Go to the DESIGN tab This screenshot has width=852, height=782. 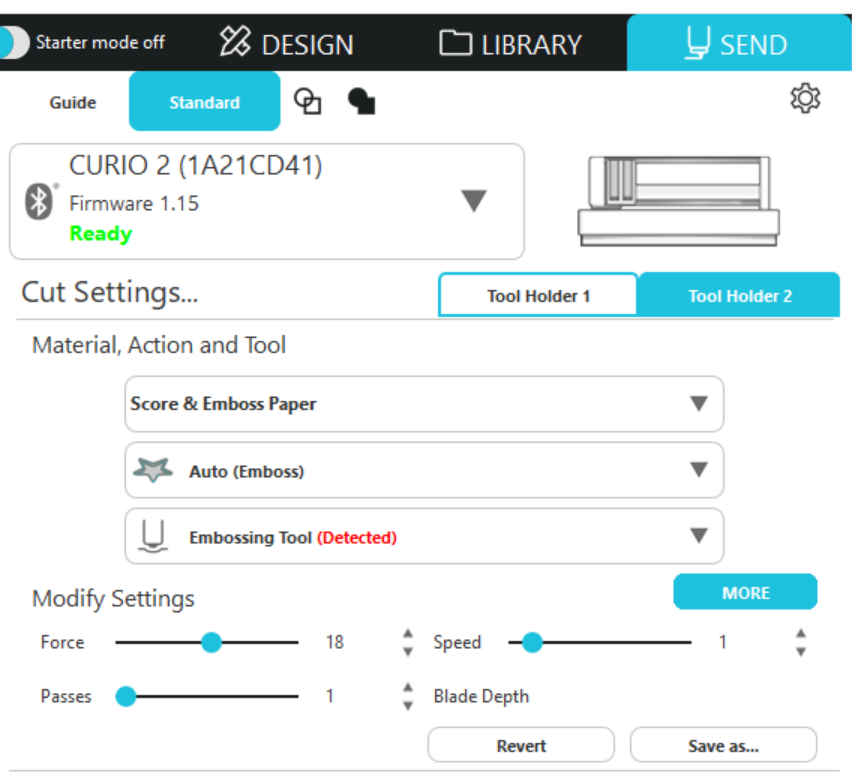[x=287, y=44]
